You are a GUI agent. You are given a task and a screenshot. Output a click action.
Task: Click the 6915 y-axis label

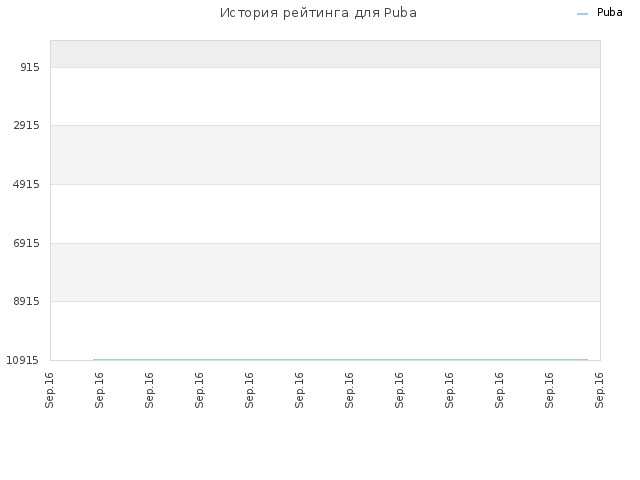click(27, 243)
